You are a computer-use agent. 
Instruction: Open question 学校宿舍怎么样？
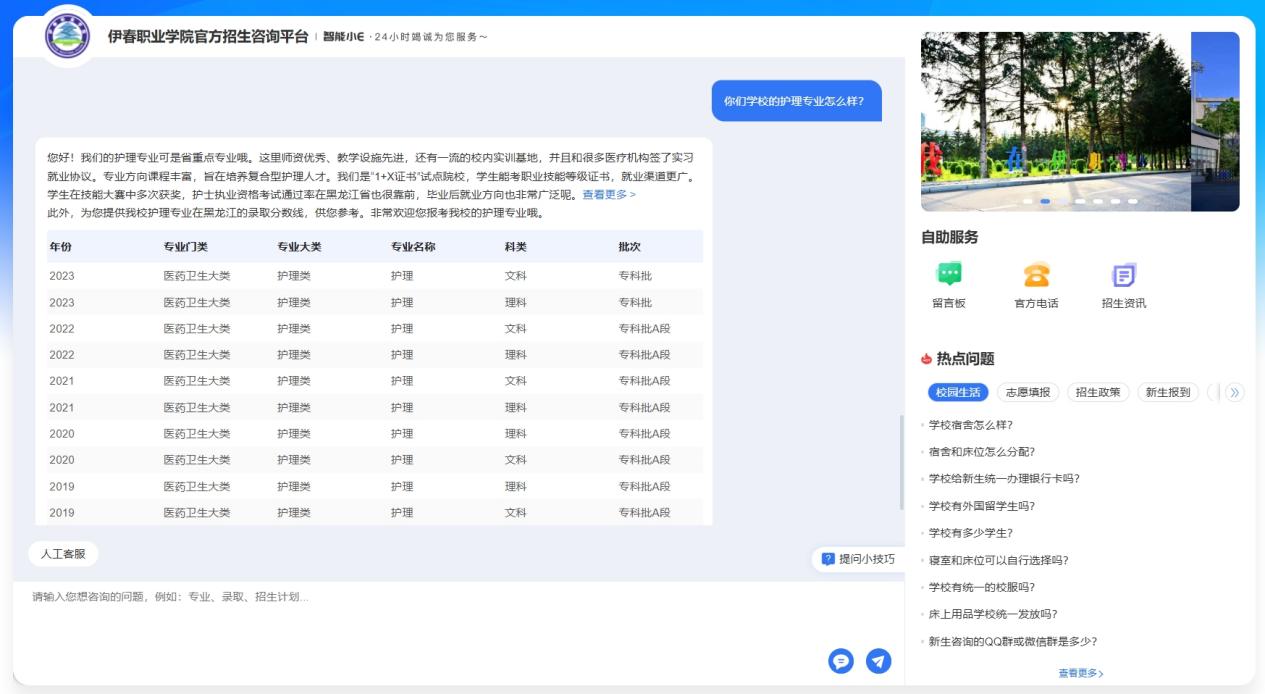pos(970,425)
